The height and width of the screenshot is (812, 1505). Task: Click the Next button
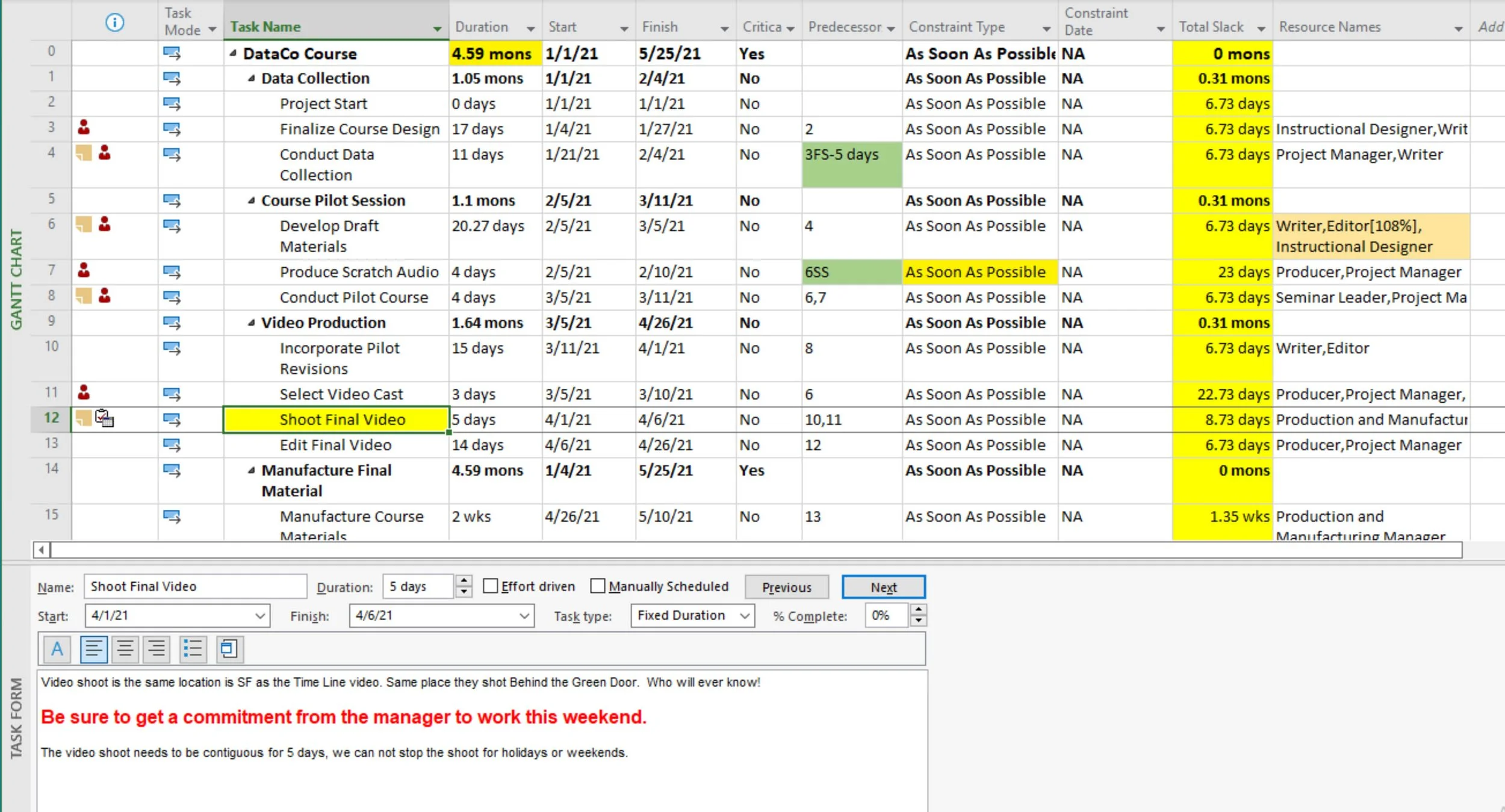pyautogui.click(x=883, y=587)
